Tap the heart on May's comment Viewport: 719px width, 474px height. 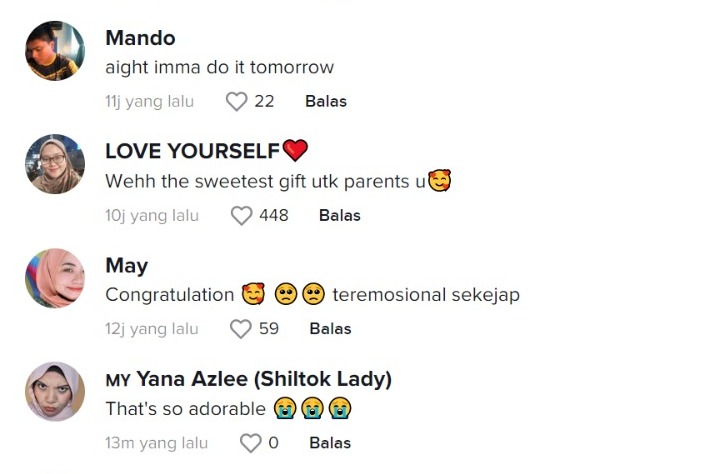(240, 329)
